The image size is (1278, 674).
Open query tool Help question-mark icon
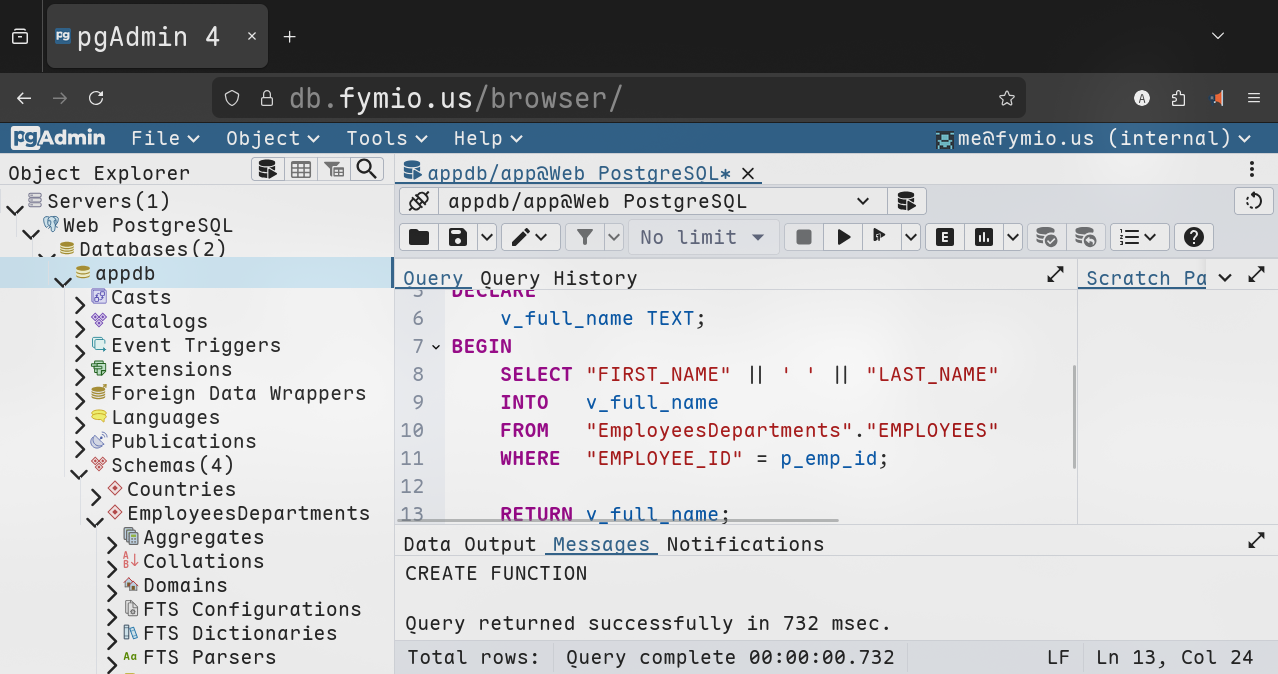pos(1193,237)
